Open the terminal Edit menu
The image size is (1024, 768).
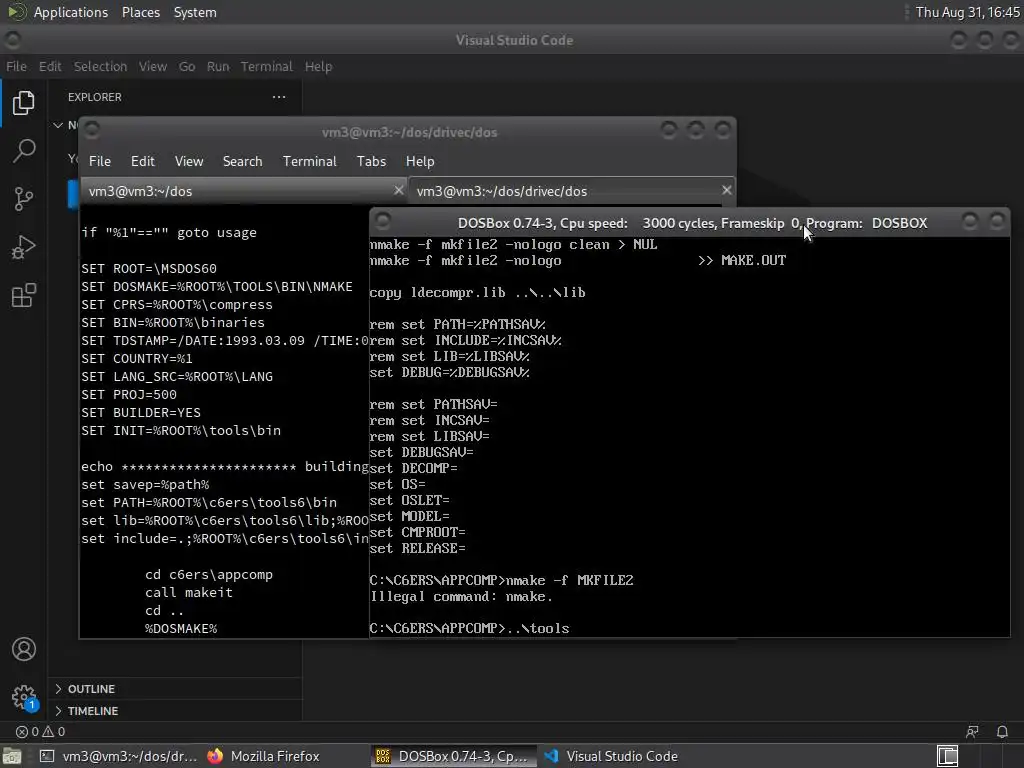tap(142, 161)
